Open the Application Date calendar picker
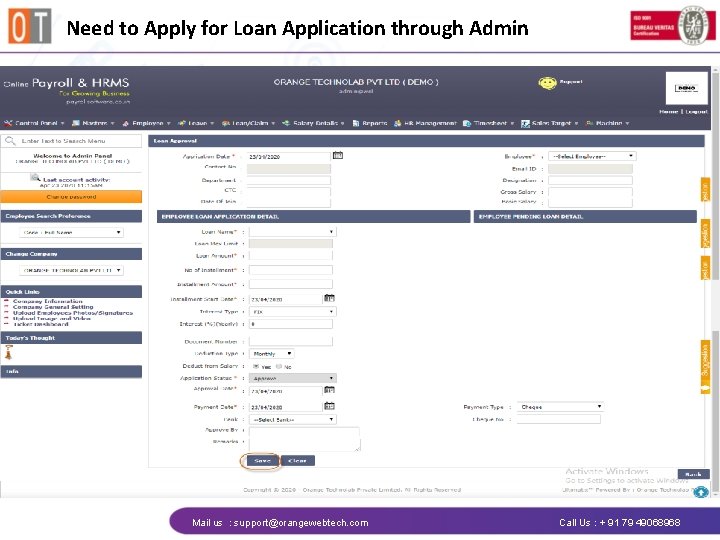The width and height of the screenshot is (720, 540). 338,155
